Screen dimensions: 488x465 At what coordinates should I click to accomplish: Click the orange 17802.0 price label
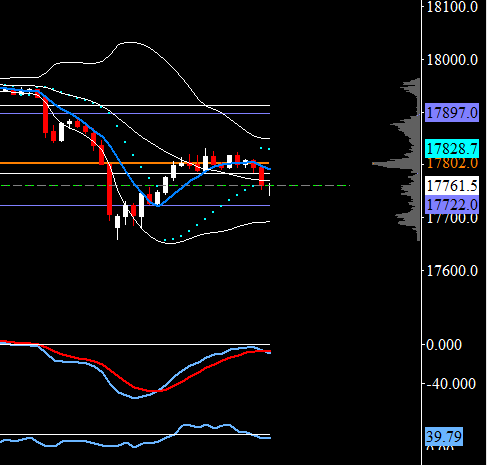[452, 163]
